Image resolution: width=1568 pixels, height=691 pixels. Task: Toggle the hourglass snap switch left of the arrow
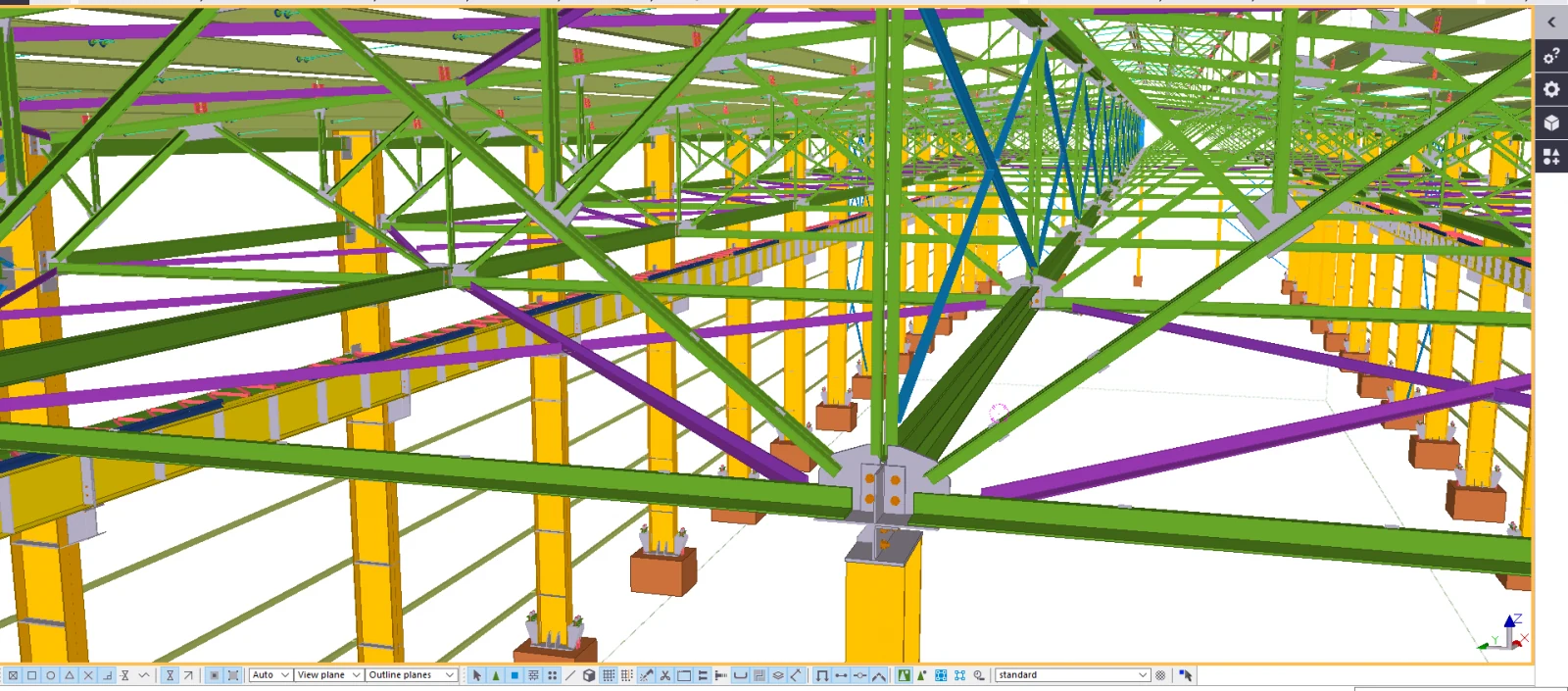pos(170,675)
